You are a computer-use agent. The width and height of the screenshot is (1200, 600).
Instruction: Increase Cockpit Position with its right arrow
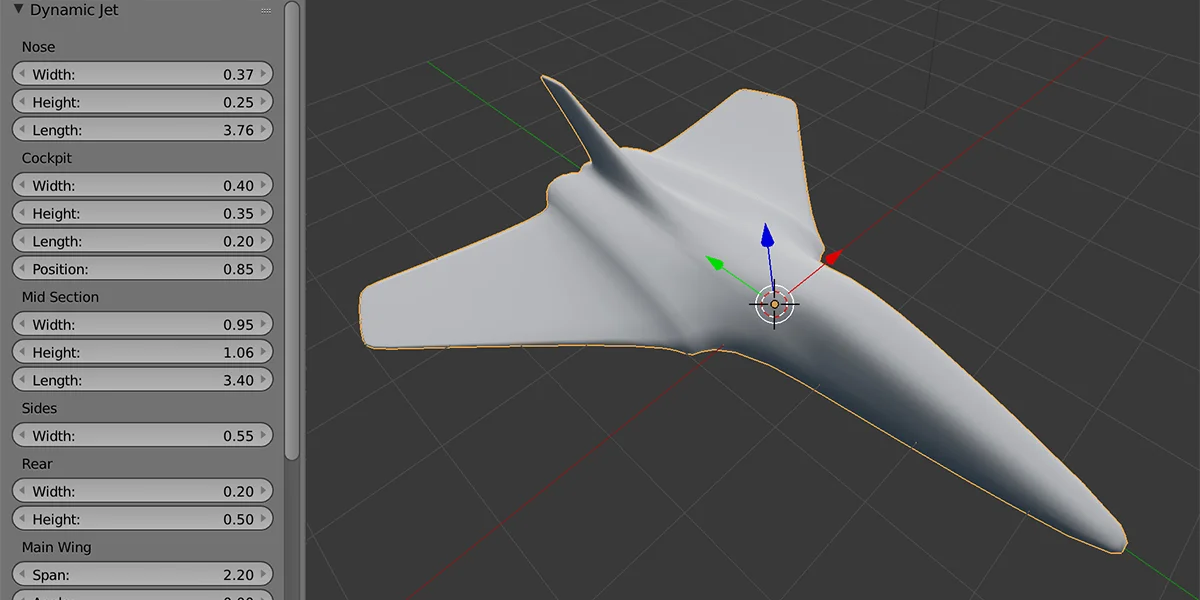pos(263,268)
